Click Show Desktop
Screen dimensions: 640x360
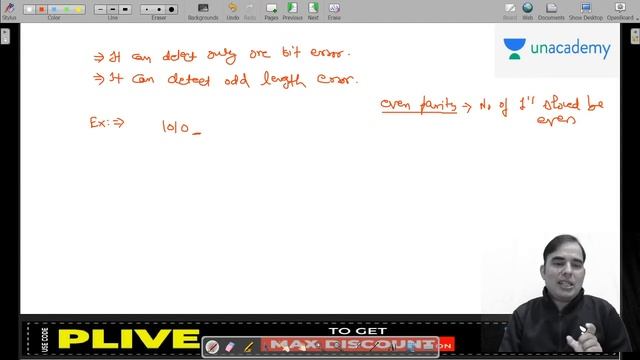tap(586, 11)
